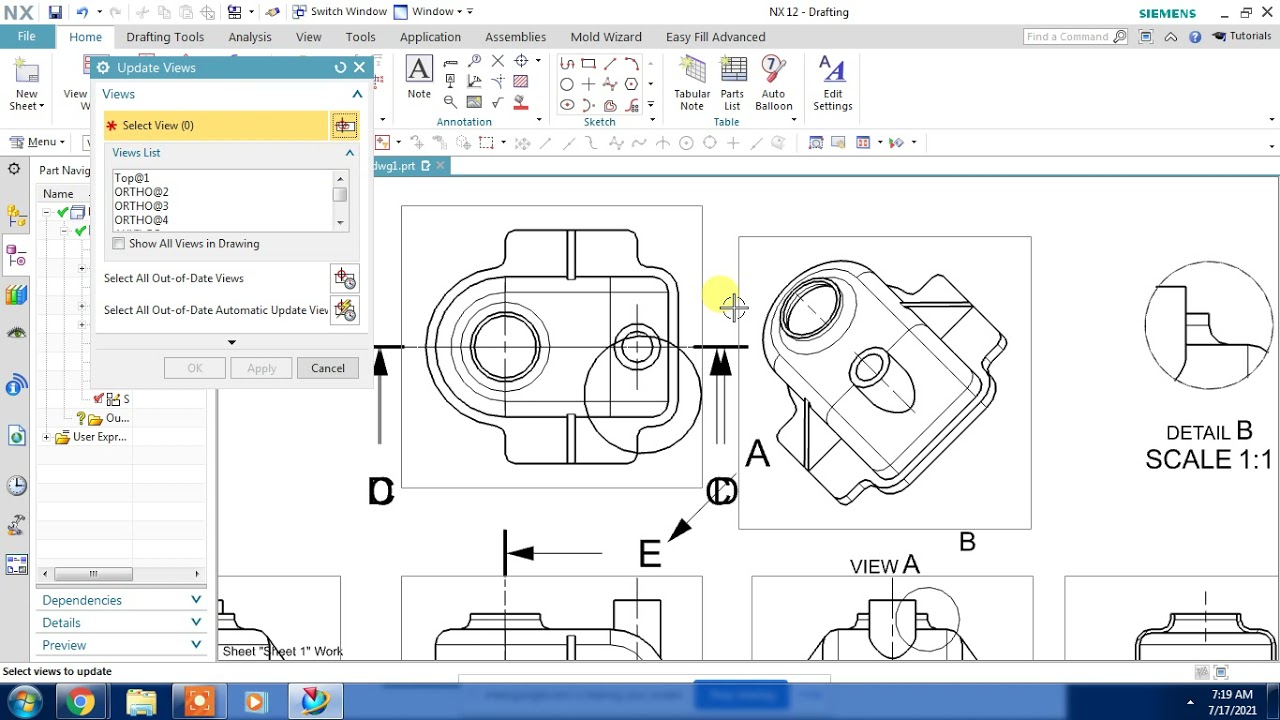Switch to the Mold Wizard tab
Image resolution: width=1280 pixels, height=720 pixels.
(x=606, y=37)
